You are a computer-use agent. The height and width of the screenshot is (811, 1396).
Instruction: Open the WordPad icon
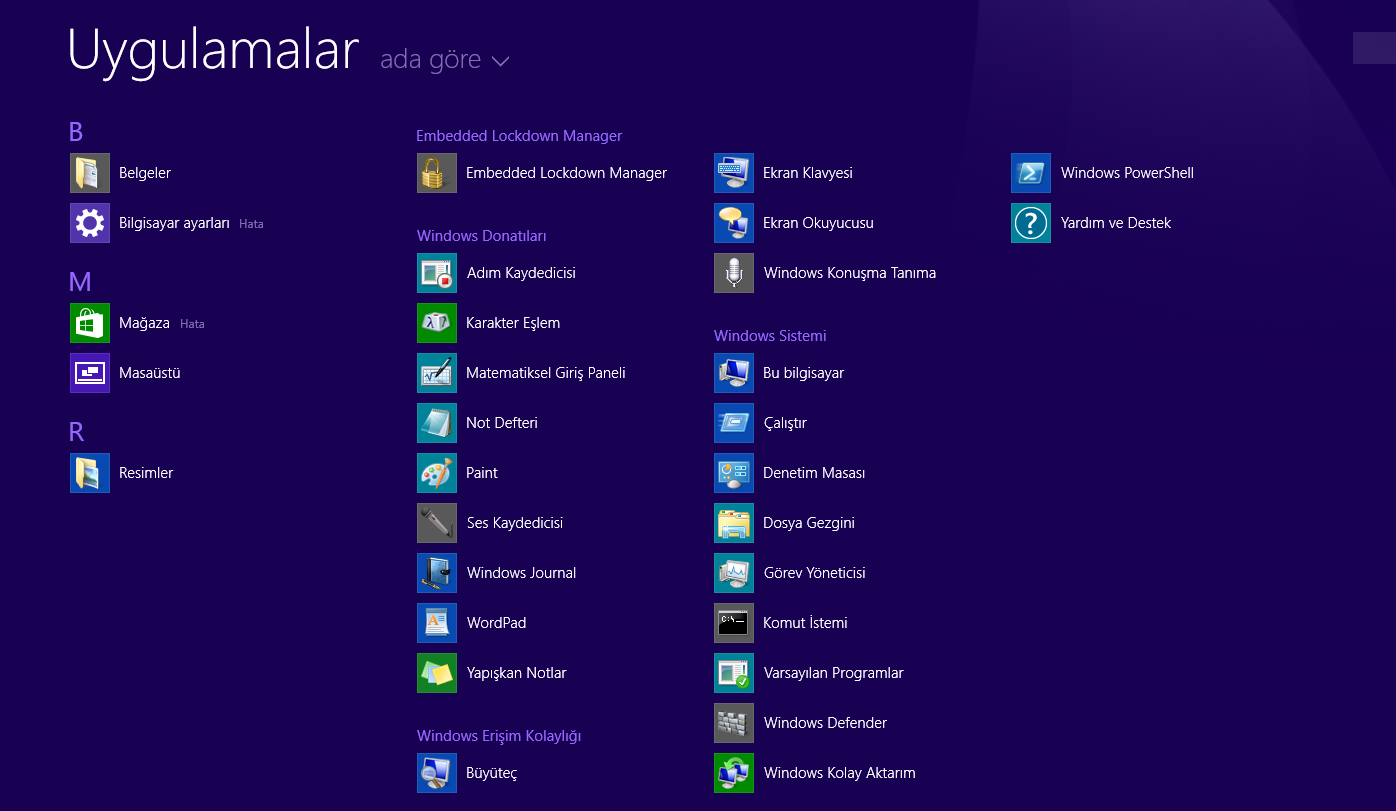click(x=437, y=623)
